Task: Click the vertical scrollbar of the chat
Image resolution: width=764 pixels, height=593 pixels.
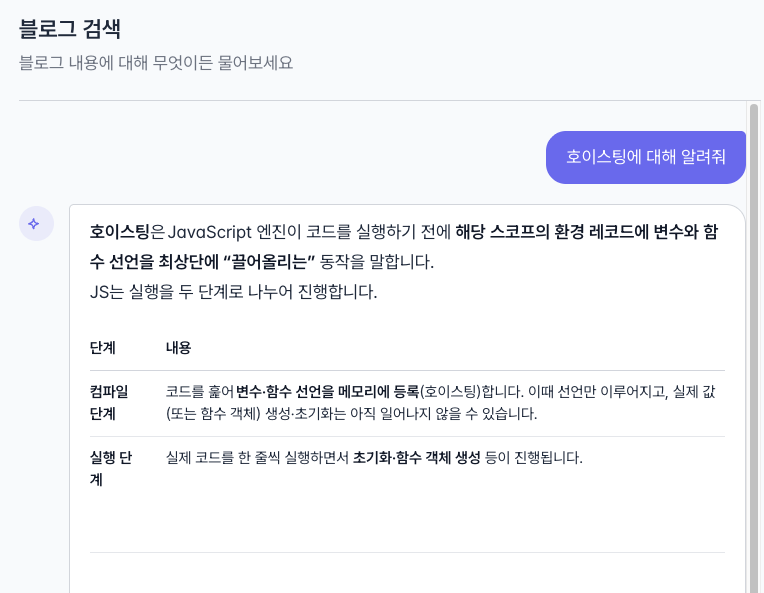Action: click(x=753, y=340)
